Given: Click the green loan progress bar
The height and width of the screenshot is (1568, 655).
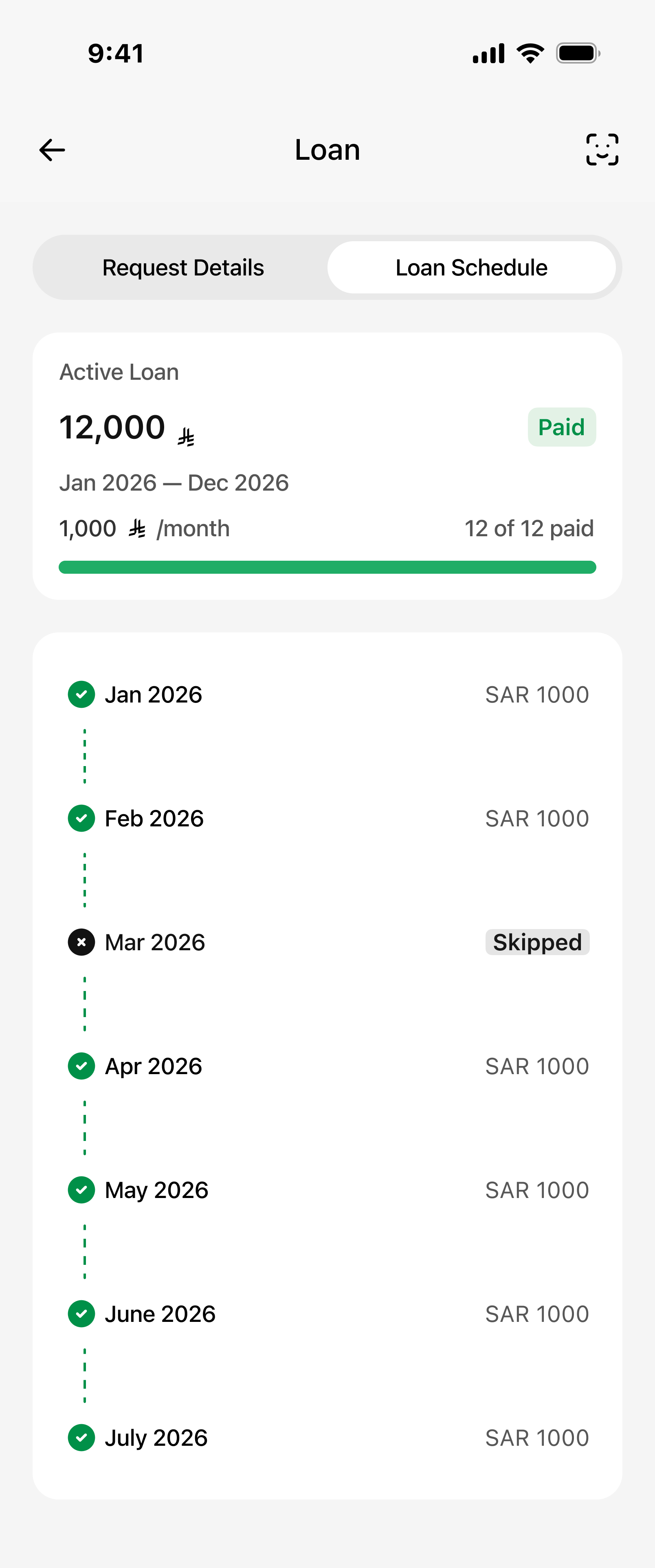Looking at the screenshot, I should coord(327,567).
